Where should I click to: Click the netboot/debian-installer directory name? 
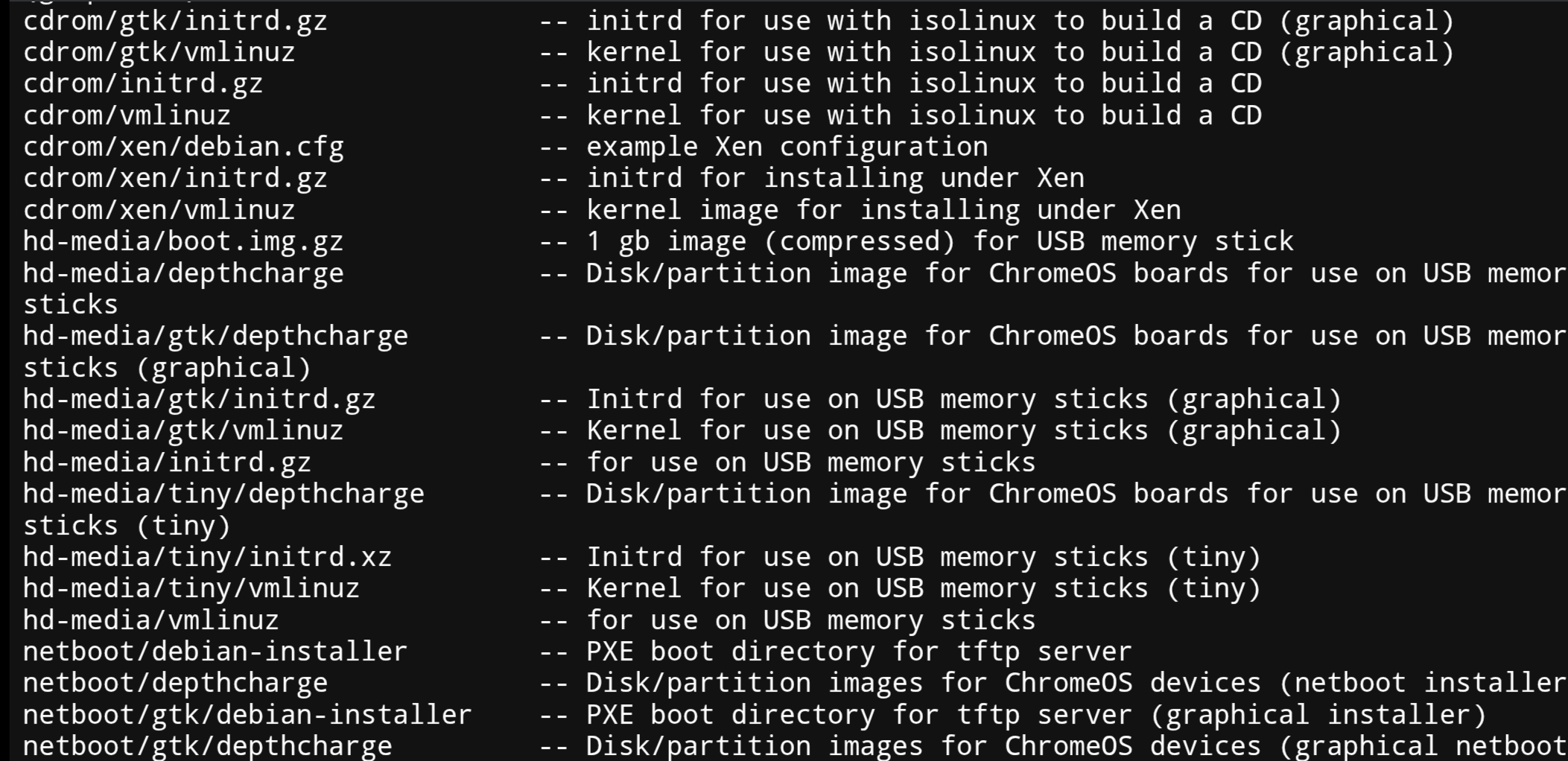(215, 652)
